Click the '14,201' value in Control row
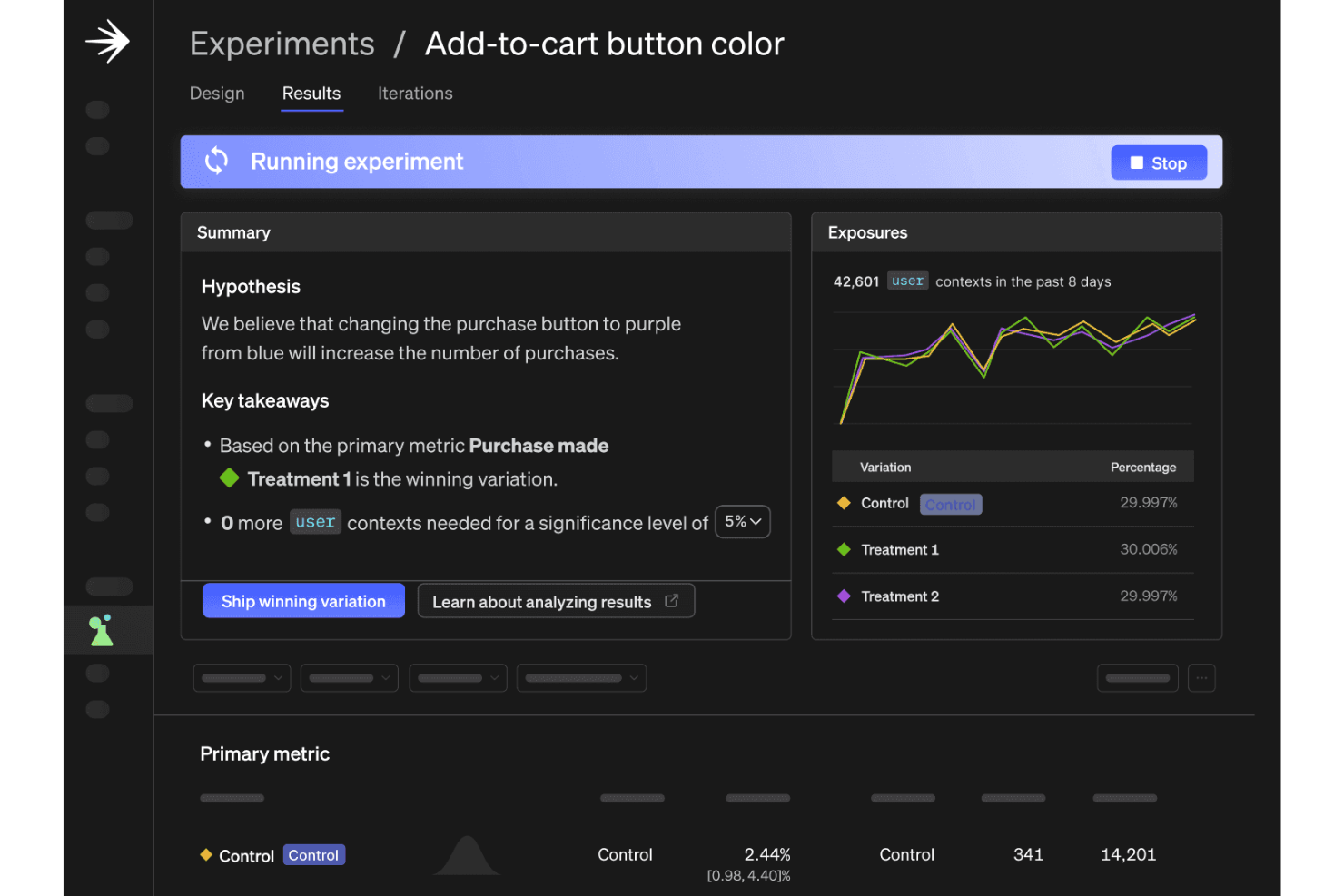Viewport: 1344px width, 896px height. 1129,854
